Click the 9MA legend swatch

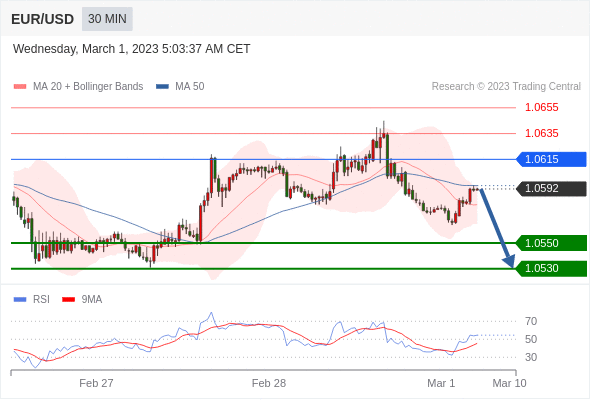[68, 300]
